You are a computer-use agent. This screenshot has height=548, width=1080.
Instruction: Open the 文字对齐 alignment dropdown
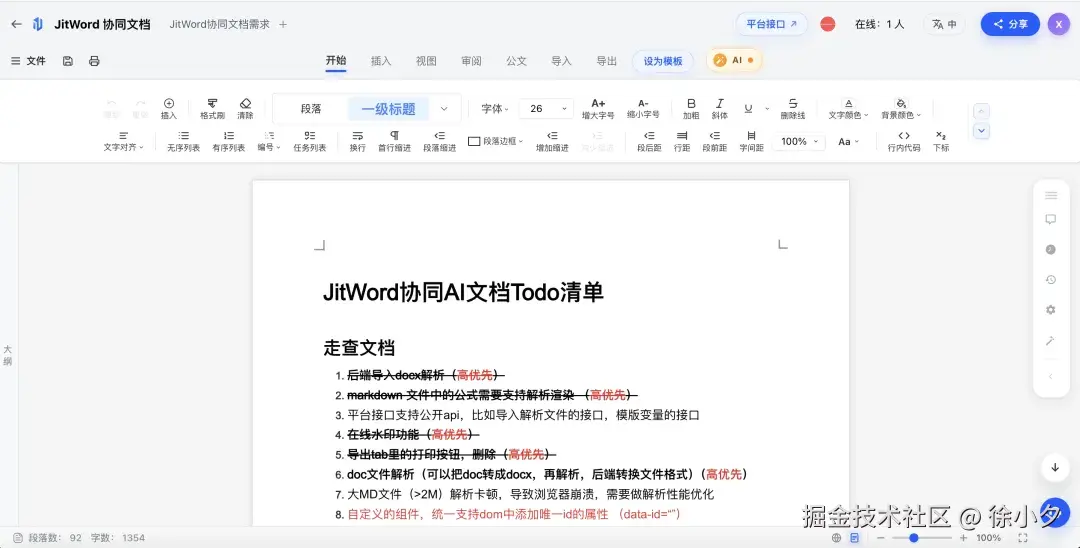[x=123, y=140]
